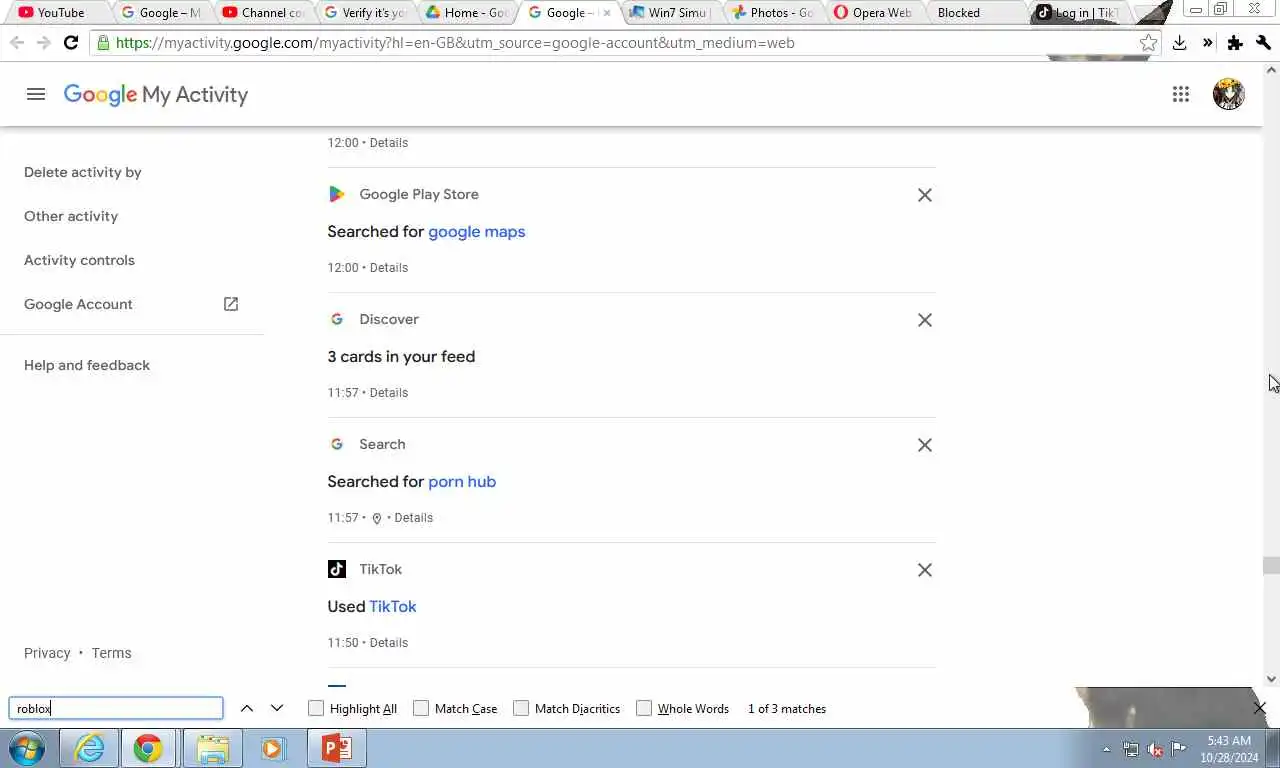Click the muted volume tray icon
The image size is (1280, 768).
pos(1155,749)
